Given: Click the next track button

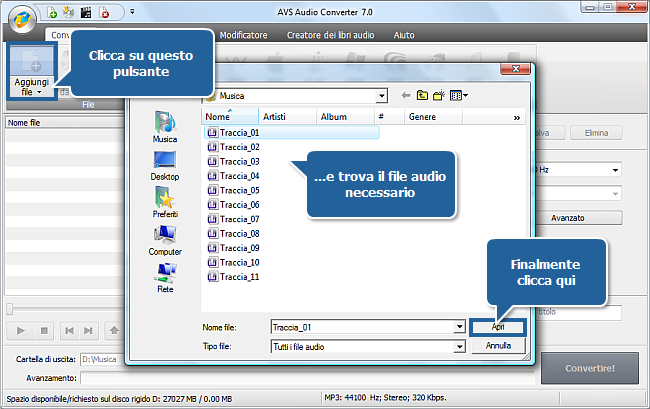Looking at the screenshot, I should [88, 331].
